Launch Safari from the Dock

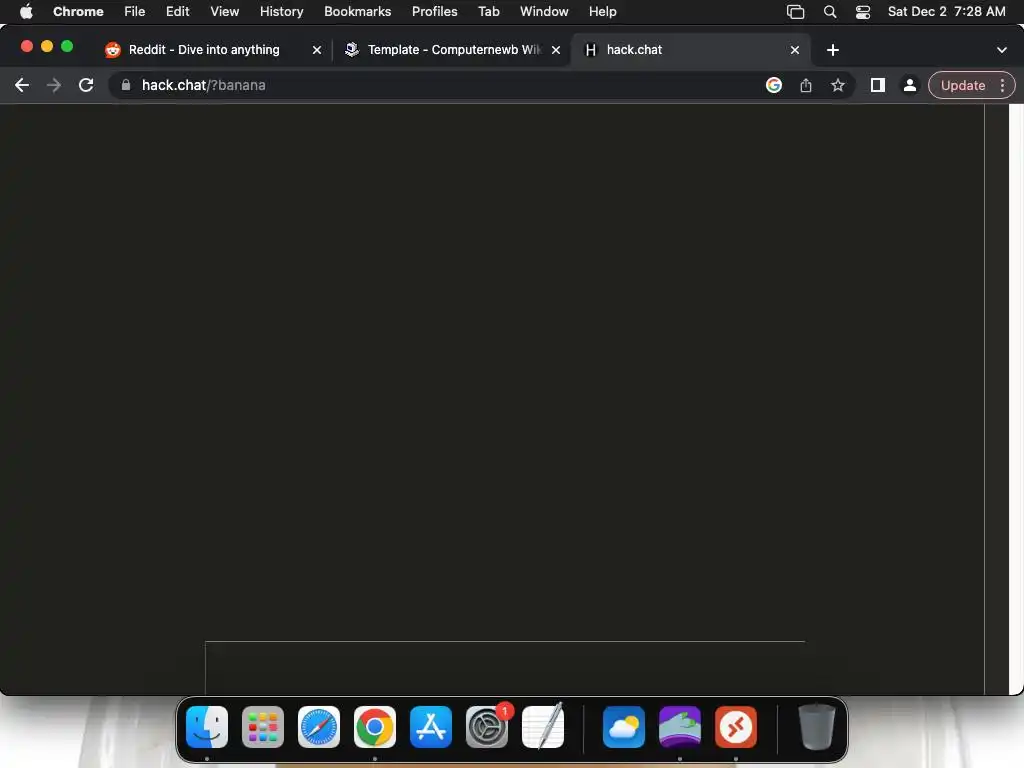tap(319, 727)
